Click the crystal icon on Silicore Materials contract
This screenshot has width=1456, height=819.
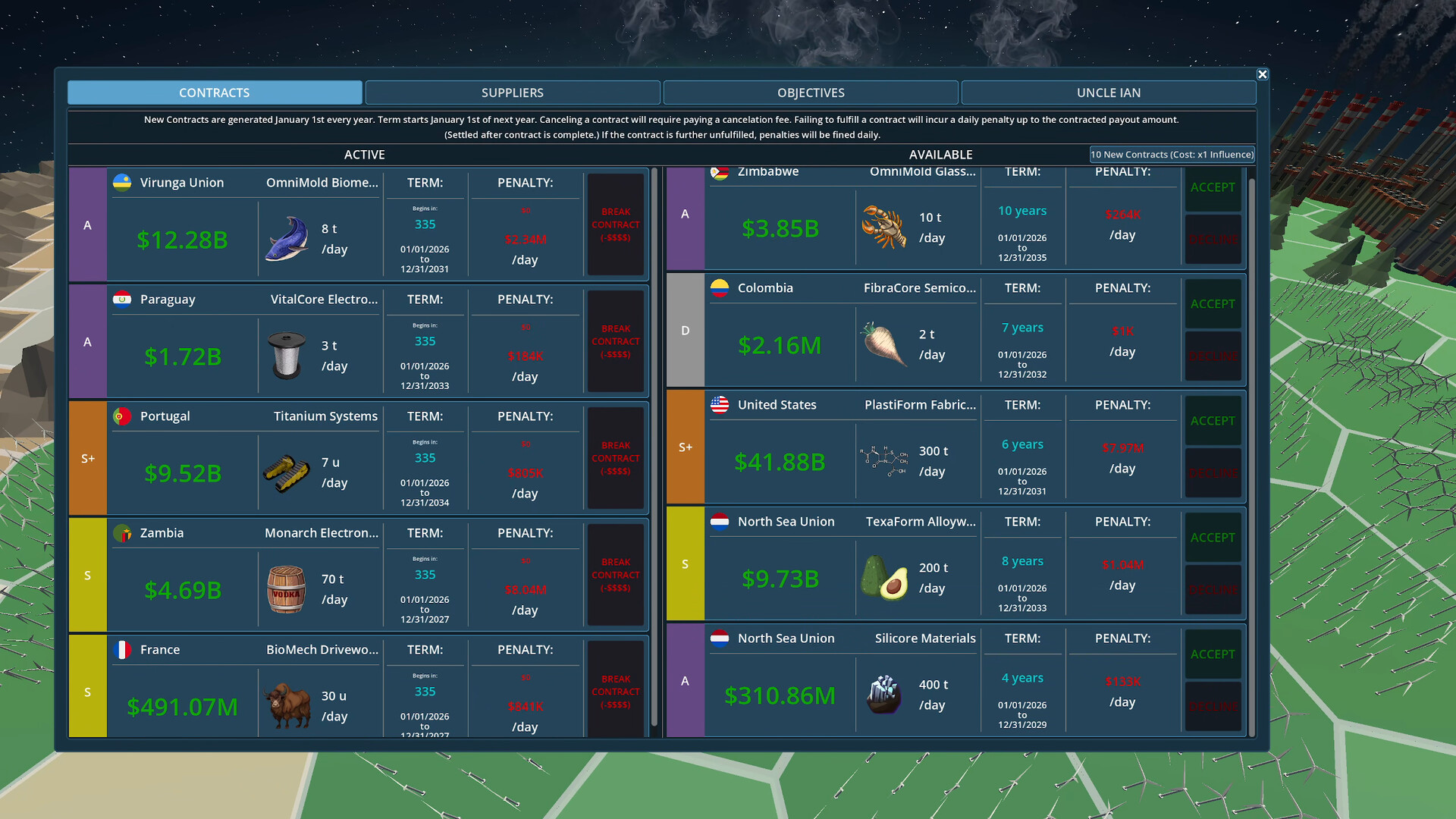point(883,692)
